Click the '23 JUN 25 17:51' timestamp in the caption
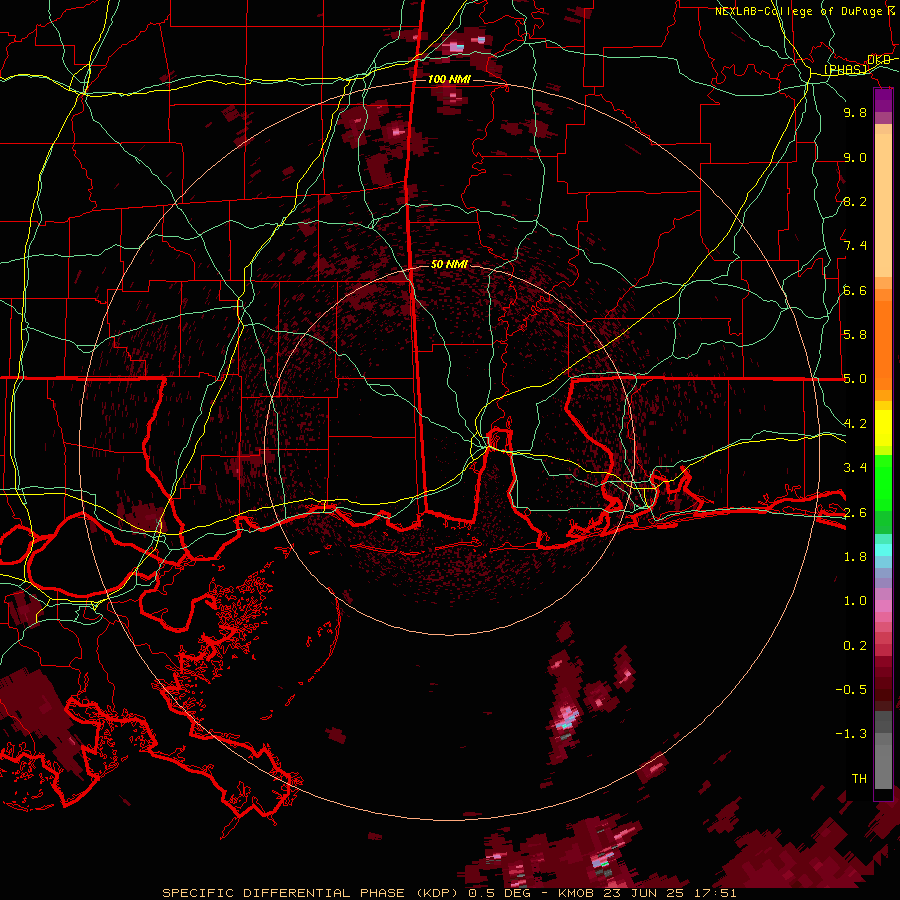The width and height of the screenshot is (900, 900). click(670, 893)
